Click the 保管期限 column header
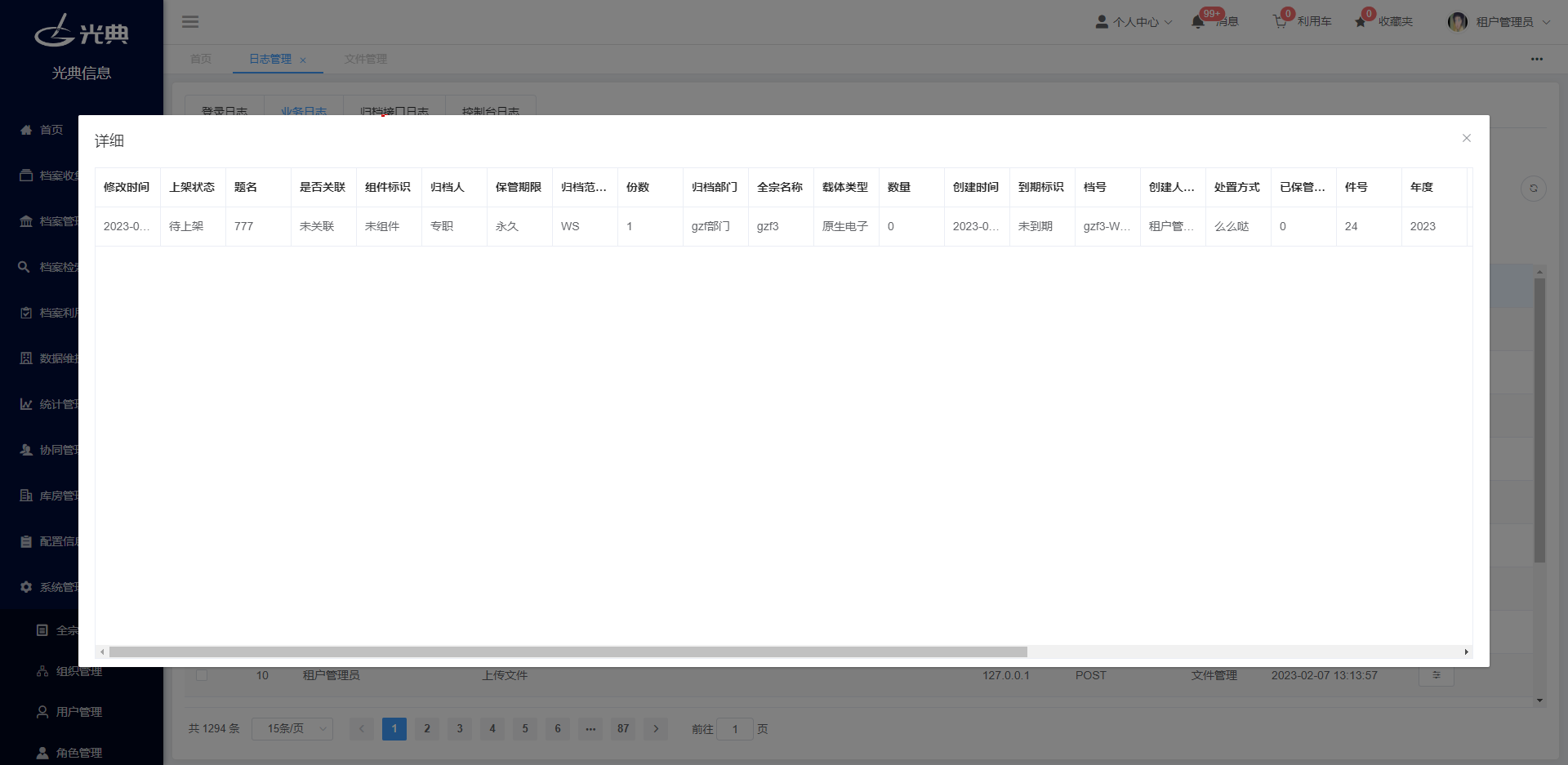Image resolution: width=1568 pixels, height=765 pixels. pyautogui.click(x=519, y=187)
